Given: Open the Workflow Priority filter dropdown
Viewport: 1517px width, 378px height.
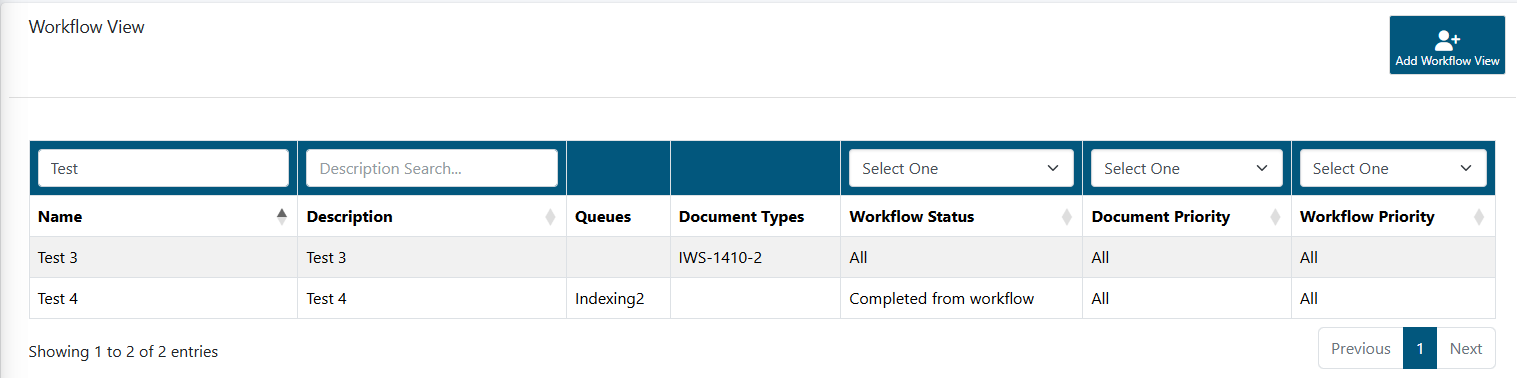Looking at the screenshot, I should click(1393, 168).
